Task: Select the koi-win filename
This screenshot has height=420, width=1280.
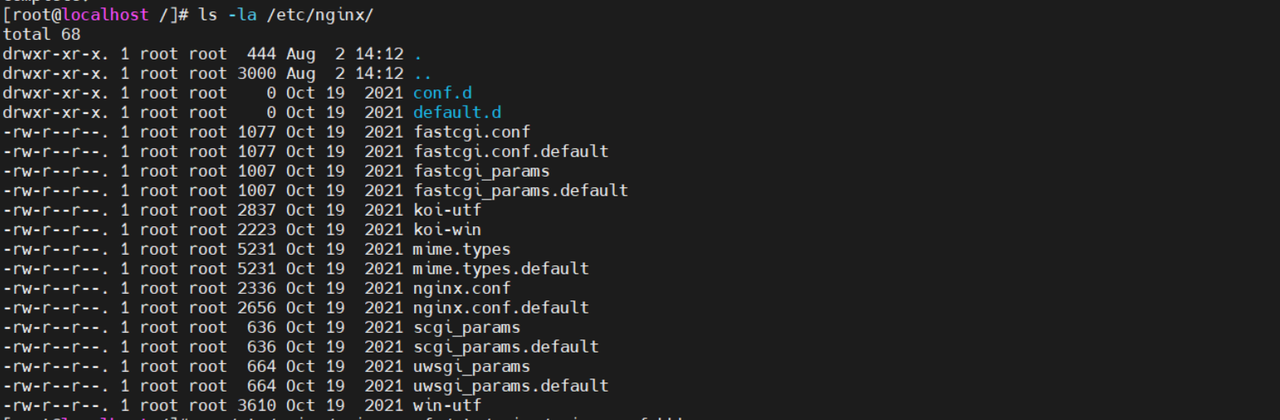Action: click(447, 229)
